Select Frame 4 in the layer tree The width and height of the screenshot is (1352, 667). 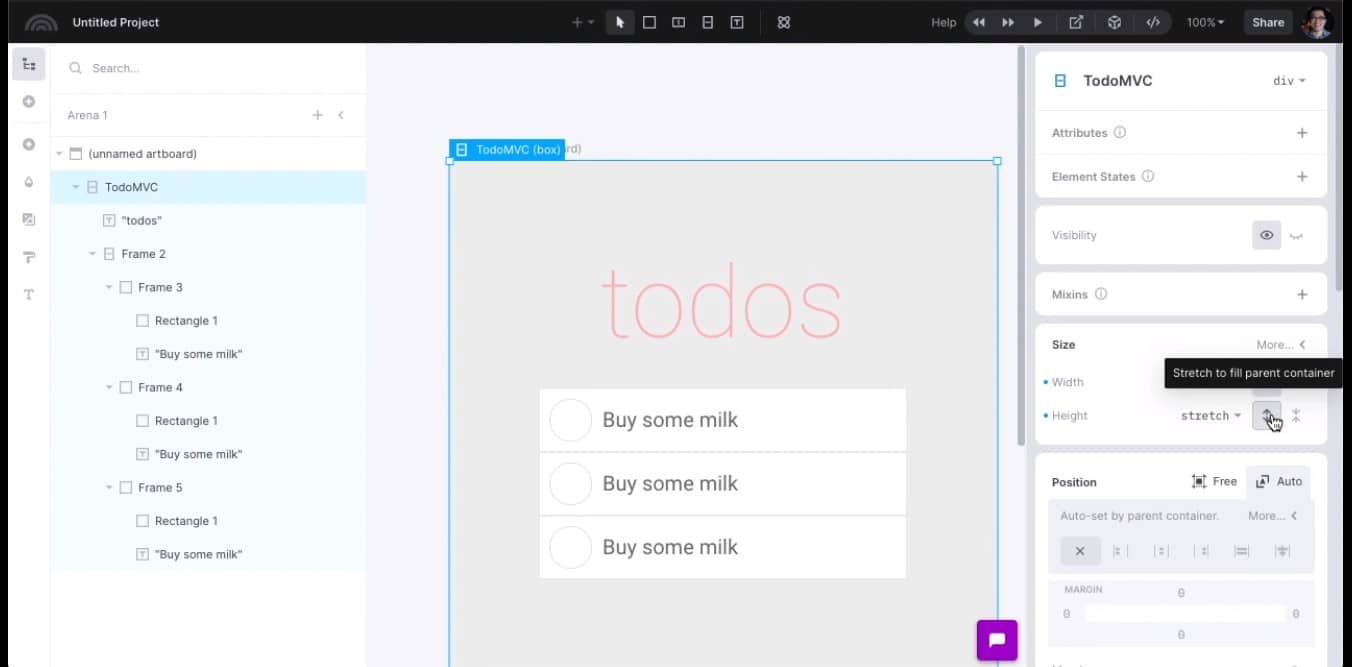(208, 387)
